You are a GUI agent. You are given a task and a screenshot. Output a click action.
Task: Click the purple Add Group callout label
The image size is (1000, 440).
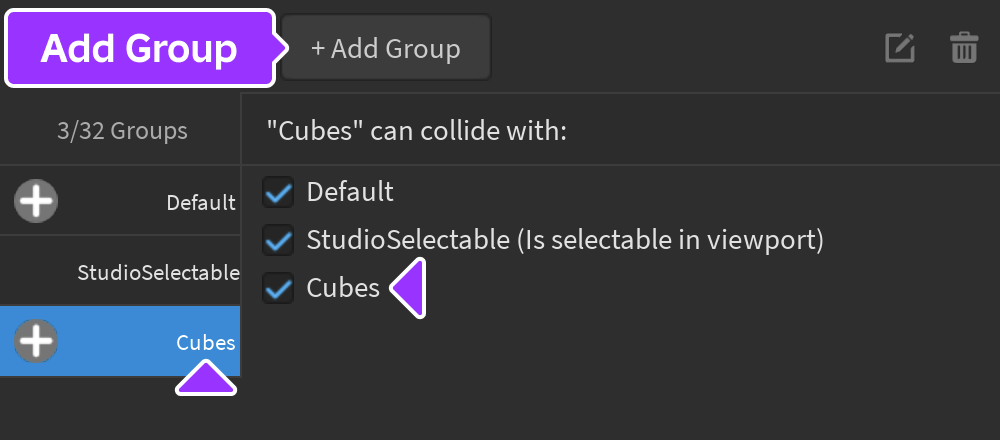coord(139,48)
